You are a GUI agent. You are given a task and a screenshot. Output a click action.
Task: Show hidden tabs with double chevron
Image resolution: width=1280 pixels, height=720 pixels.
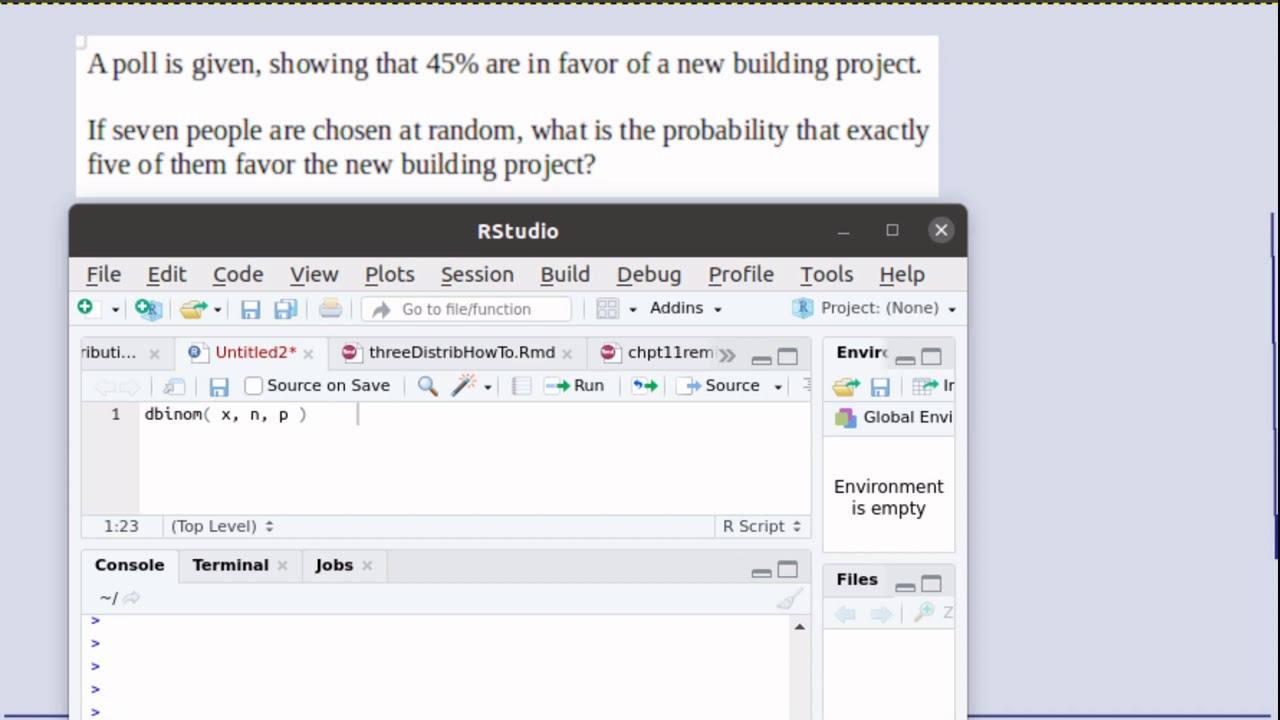tap(727, 355)
